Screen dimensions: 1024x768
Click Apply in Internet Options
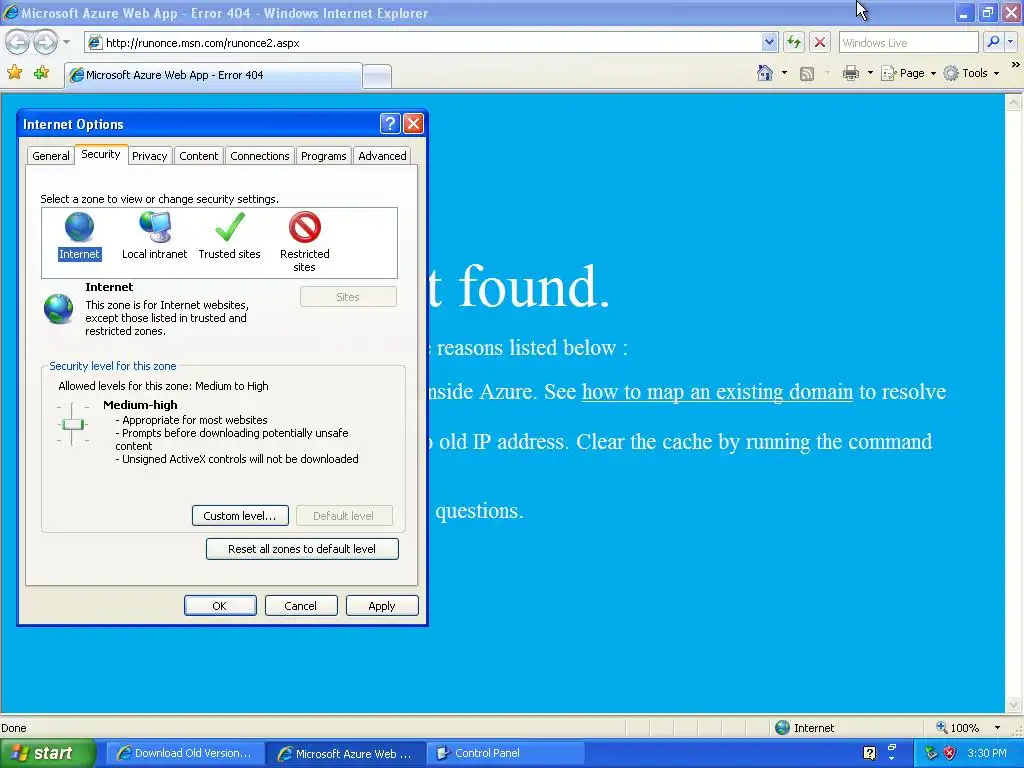pyautogui.click(x=381, y=605)
